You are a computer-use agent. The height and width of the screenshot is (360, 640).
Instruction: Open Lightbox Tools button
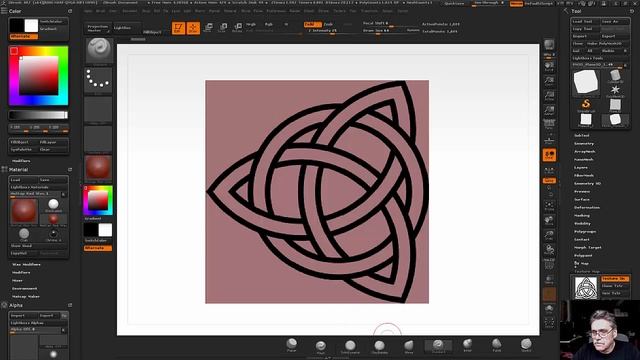[600, 58]
